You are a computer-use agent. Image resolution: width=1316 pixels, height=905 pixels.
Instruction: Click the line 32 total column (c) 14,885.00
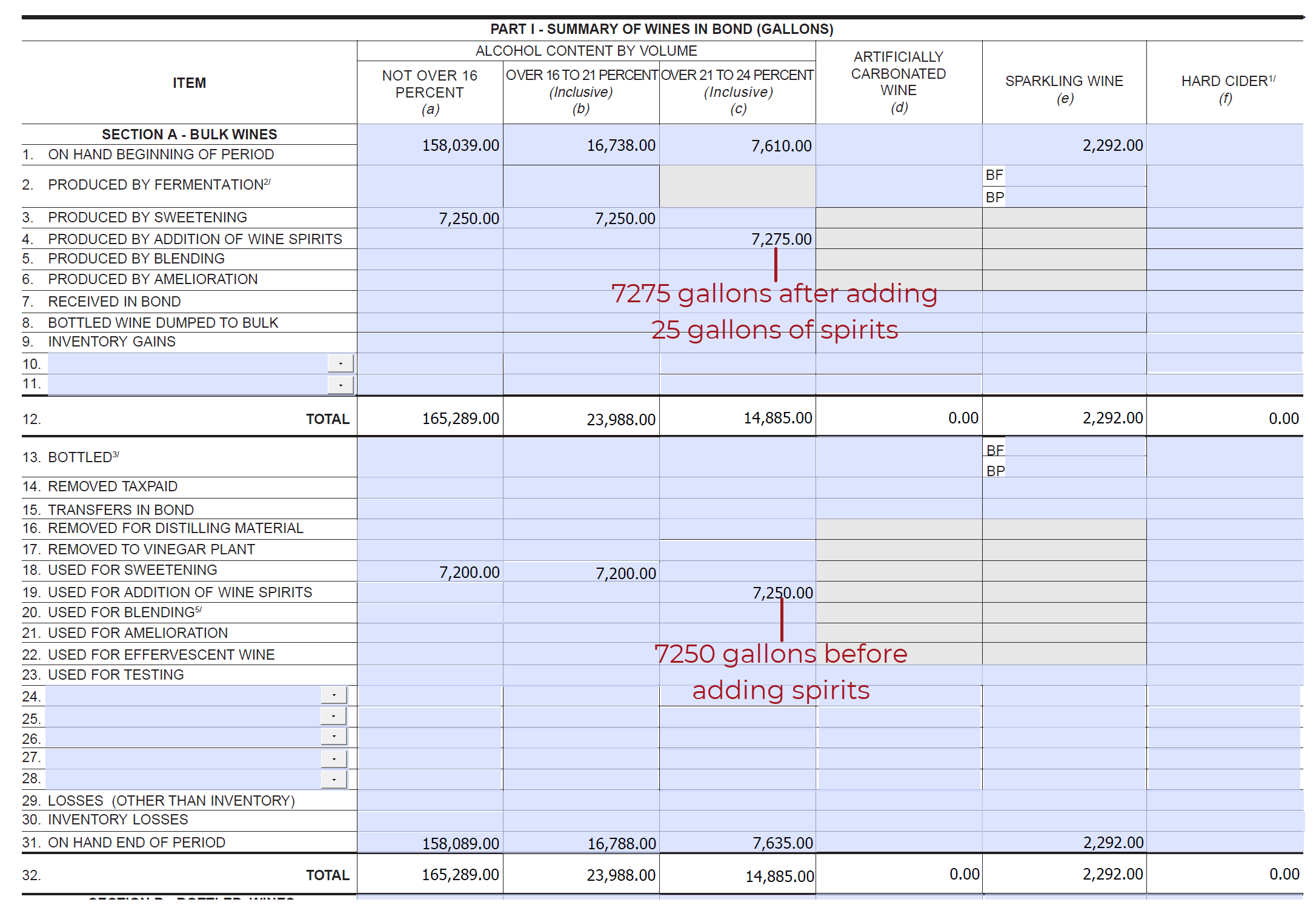(x=737, y=874)
